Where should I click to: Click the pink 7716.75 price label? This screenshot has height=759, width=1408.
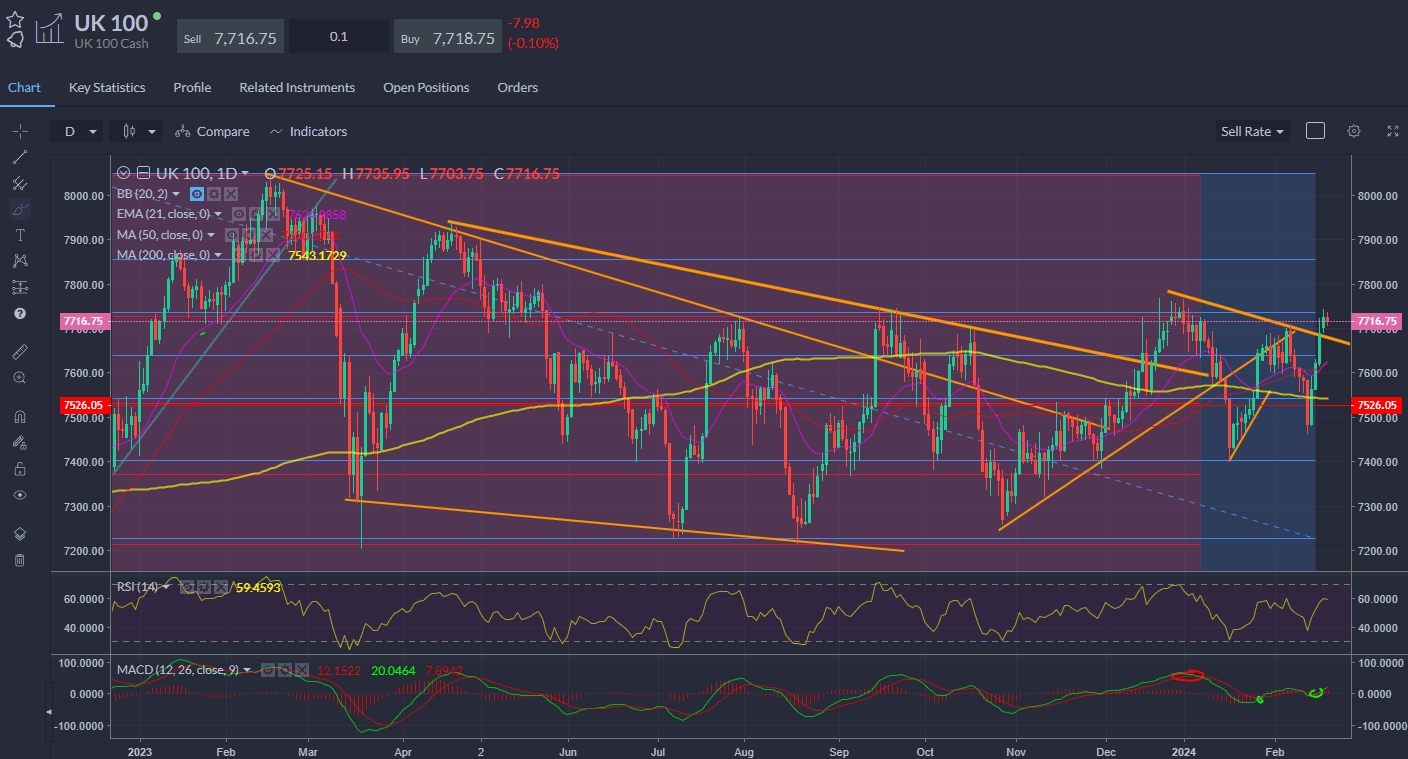click(1379, 321)
